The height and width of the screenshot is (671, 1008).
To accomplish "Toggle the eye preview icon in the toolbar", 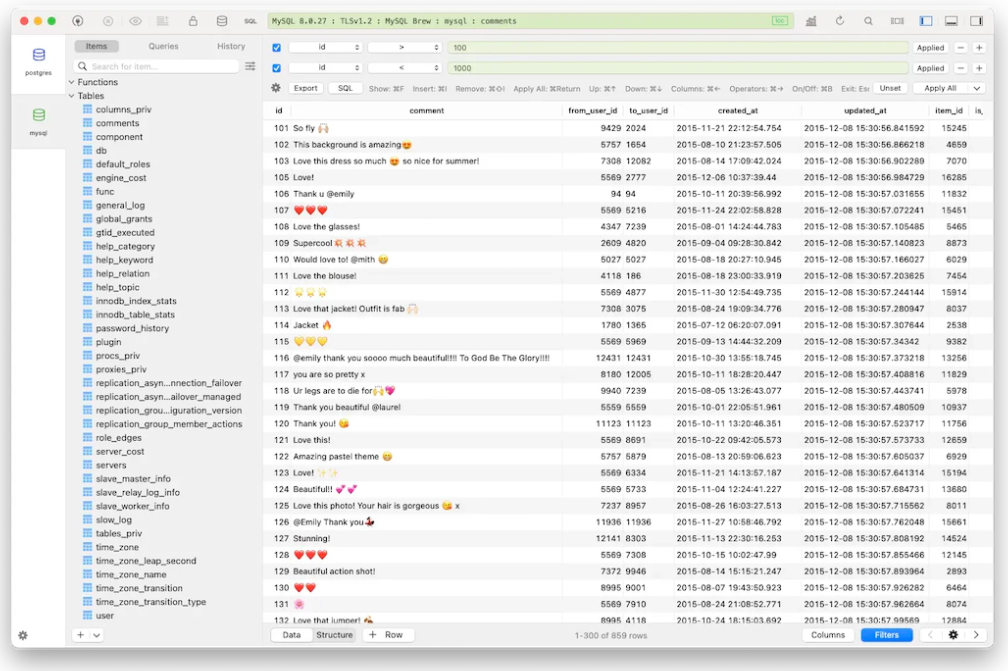I will pyautogui.click(x=135, y=21).
